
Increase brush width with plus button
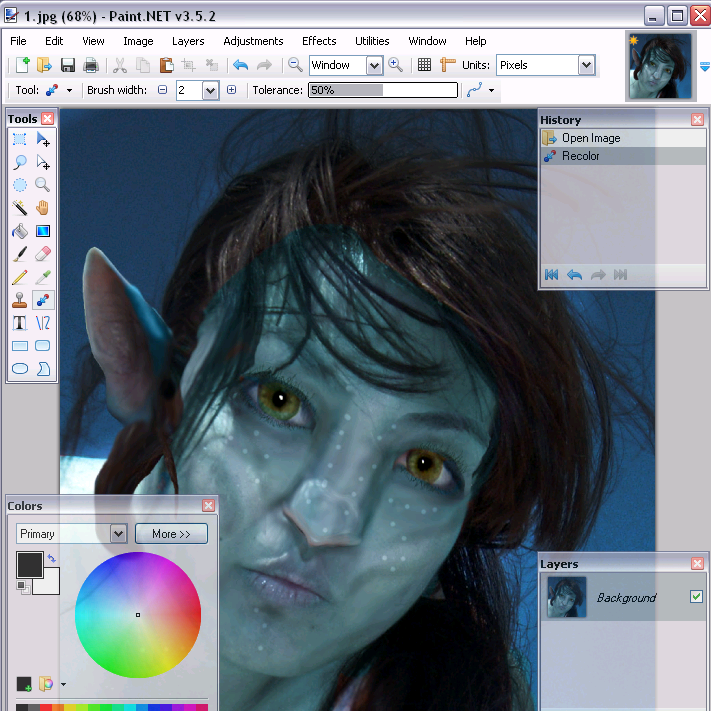coord(232,90)
